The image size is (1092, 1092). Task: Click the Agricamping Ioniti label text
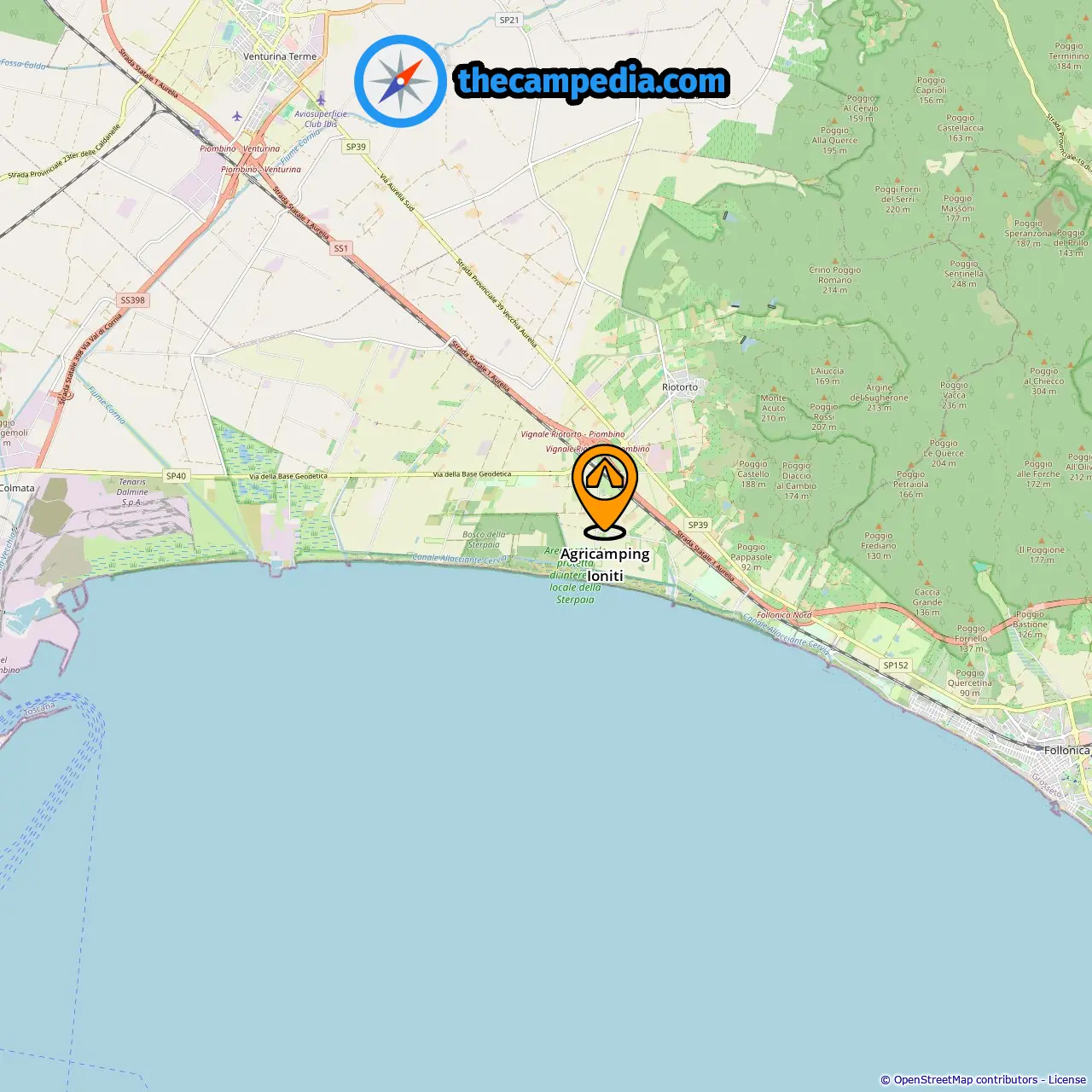coord(605,565)
